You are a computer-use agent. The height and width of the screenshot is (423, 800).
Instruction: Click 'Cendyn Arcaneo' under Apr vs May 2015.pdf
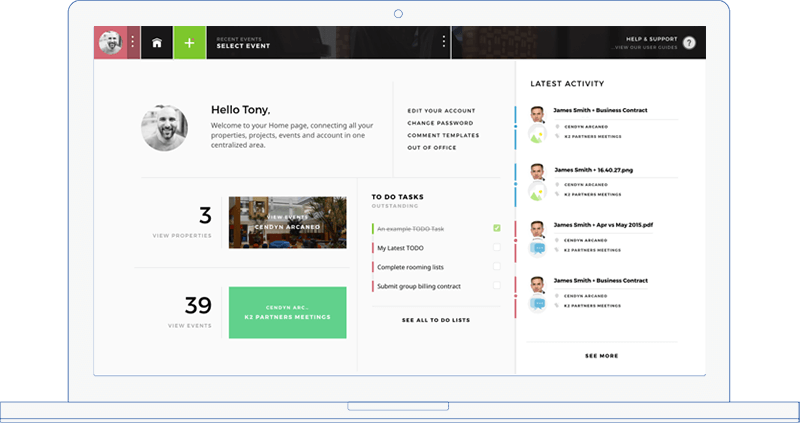point(586,240)
